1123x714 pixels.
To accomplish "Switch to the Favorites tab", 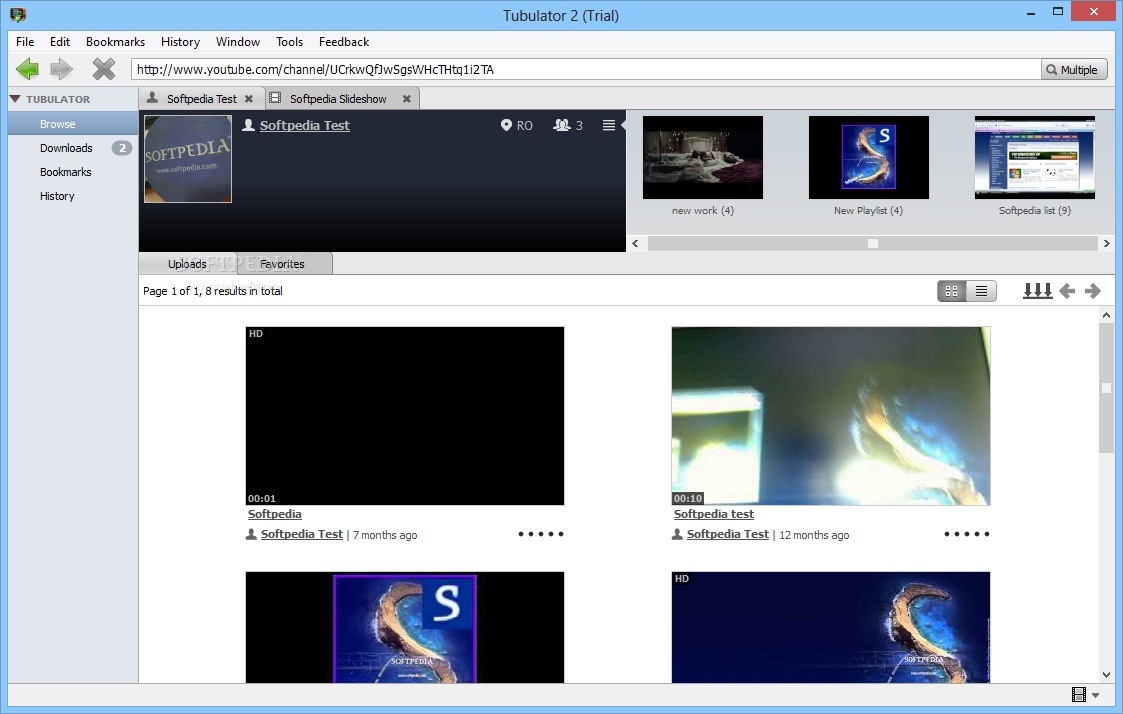I will [282, 264].
